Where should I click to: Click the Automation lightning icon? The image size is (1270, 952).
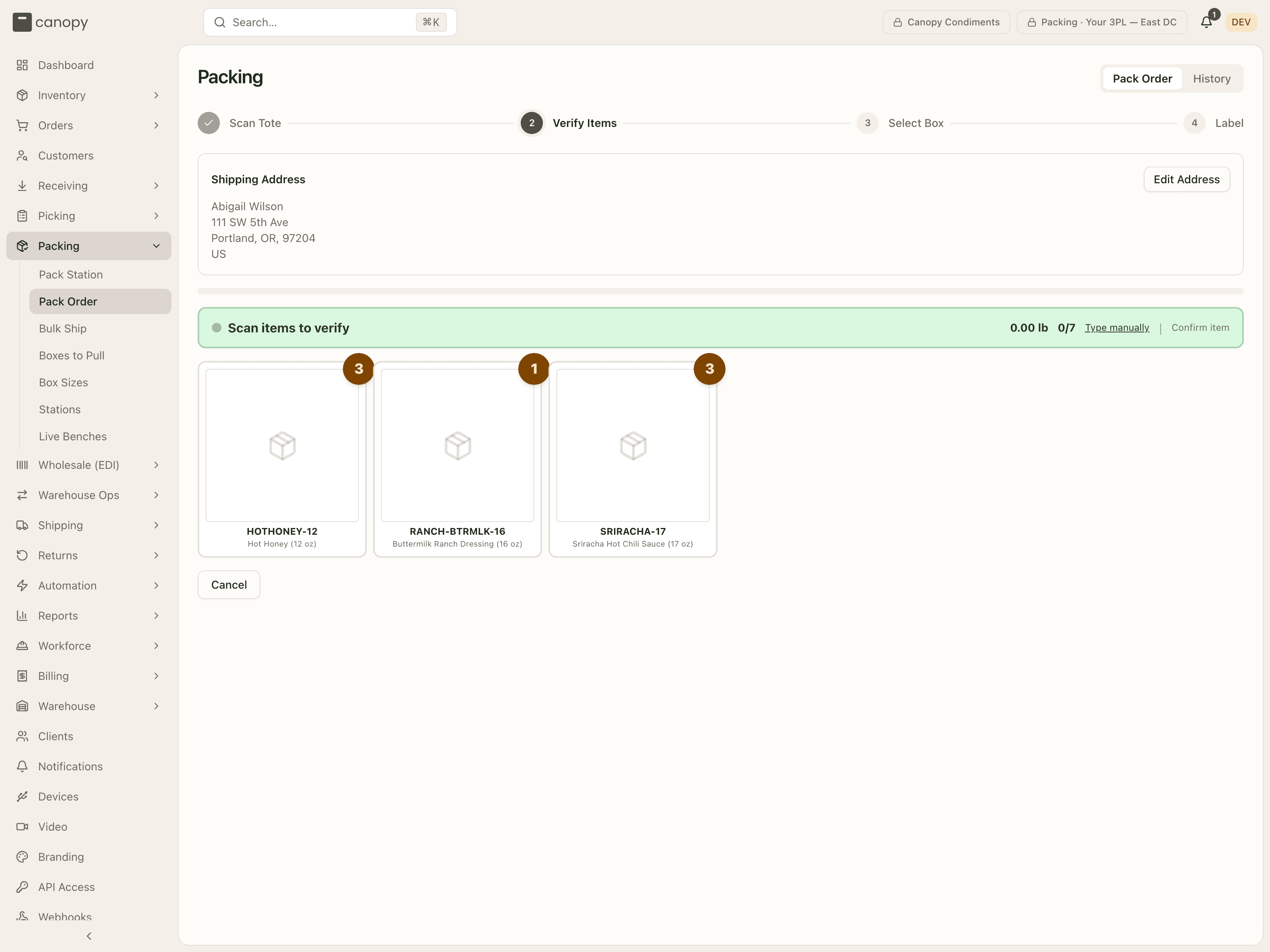click(22, 585)
